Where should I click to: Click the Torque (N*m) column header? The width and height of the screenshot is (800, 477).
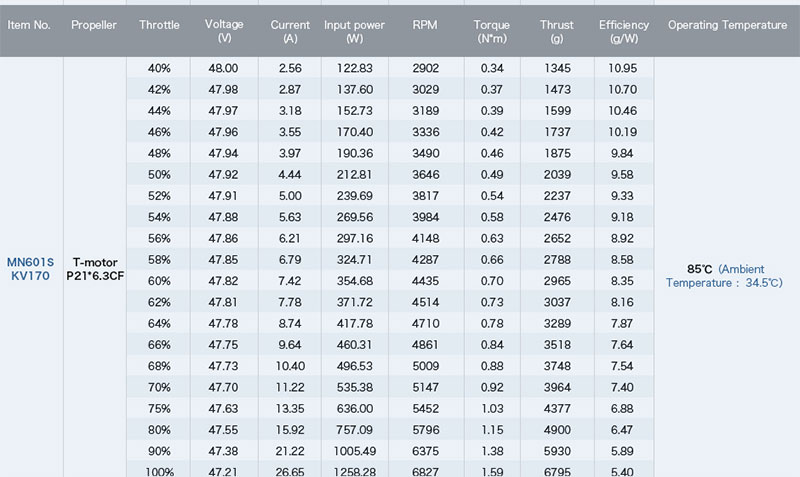pos(491,30)
